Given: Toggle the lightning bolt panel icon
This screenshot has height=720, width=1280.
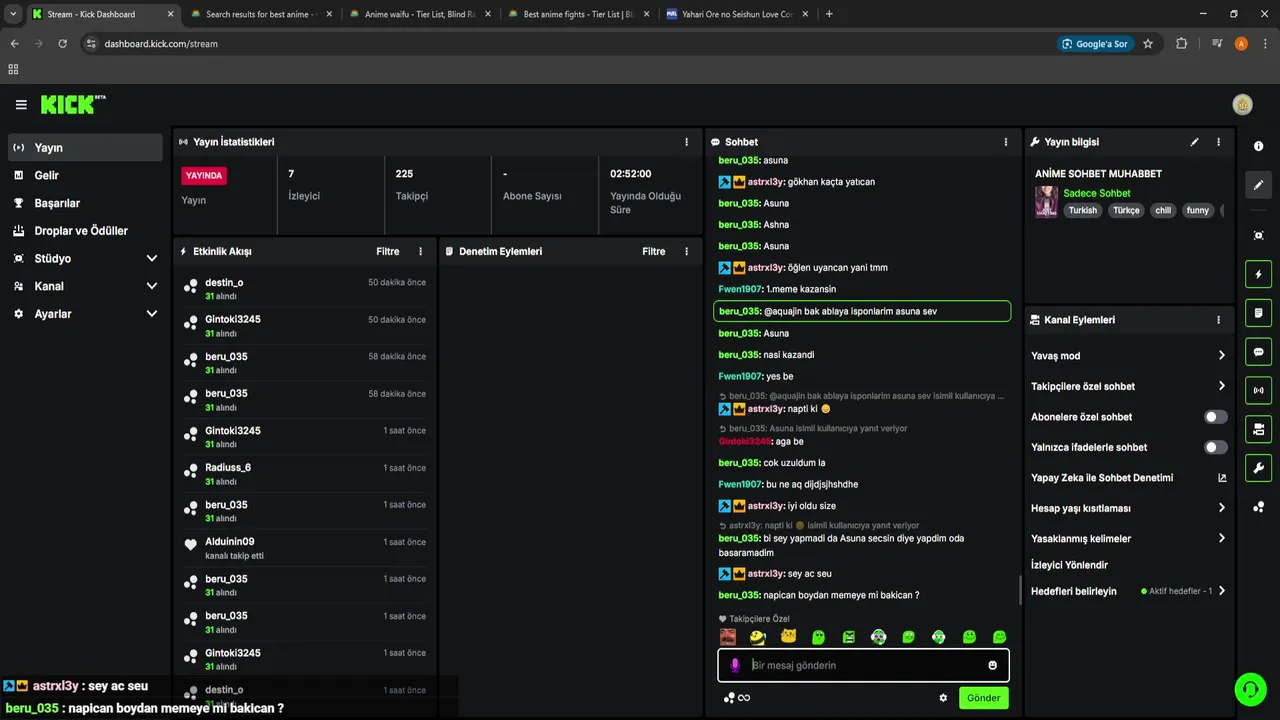Looking at the screenshot, I should tap(1258, 274).
